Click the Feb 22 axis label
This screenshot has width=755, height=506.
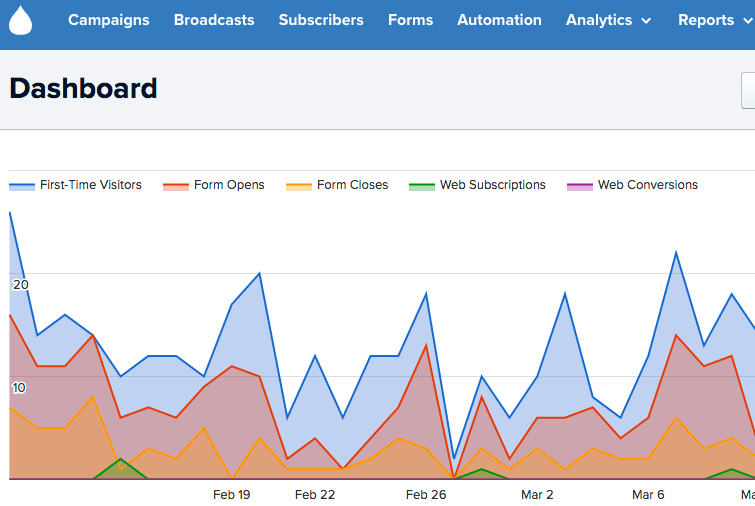[x=315, y=494]
